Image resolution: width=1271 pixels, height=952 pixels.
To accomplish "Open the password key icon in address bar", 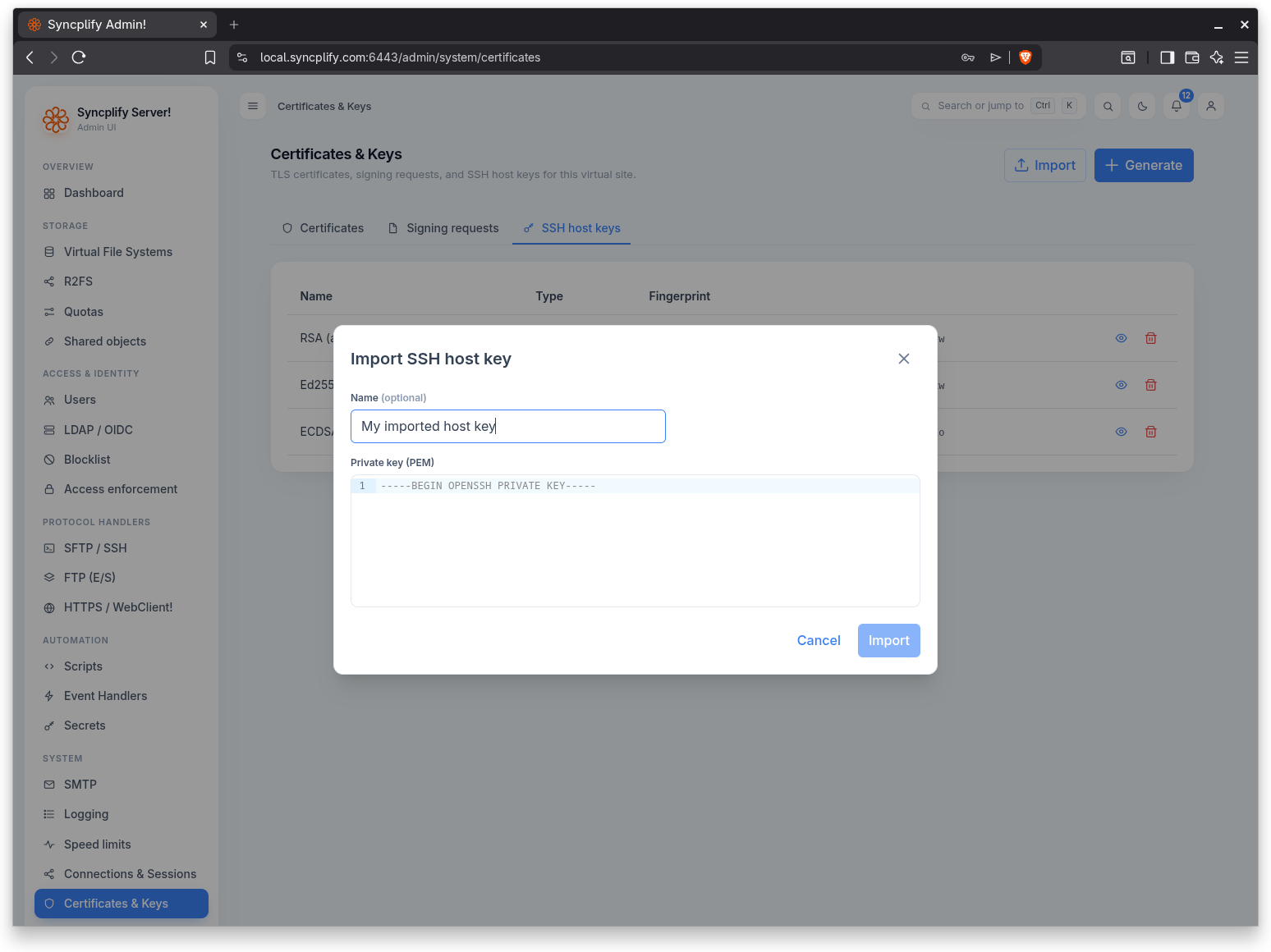I will click(x=968, y=57).
